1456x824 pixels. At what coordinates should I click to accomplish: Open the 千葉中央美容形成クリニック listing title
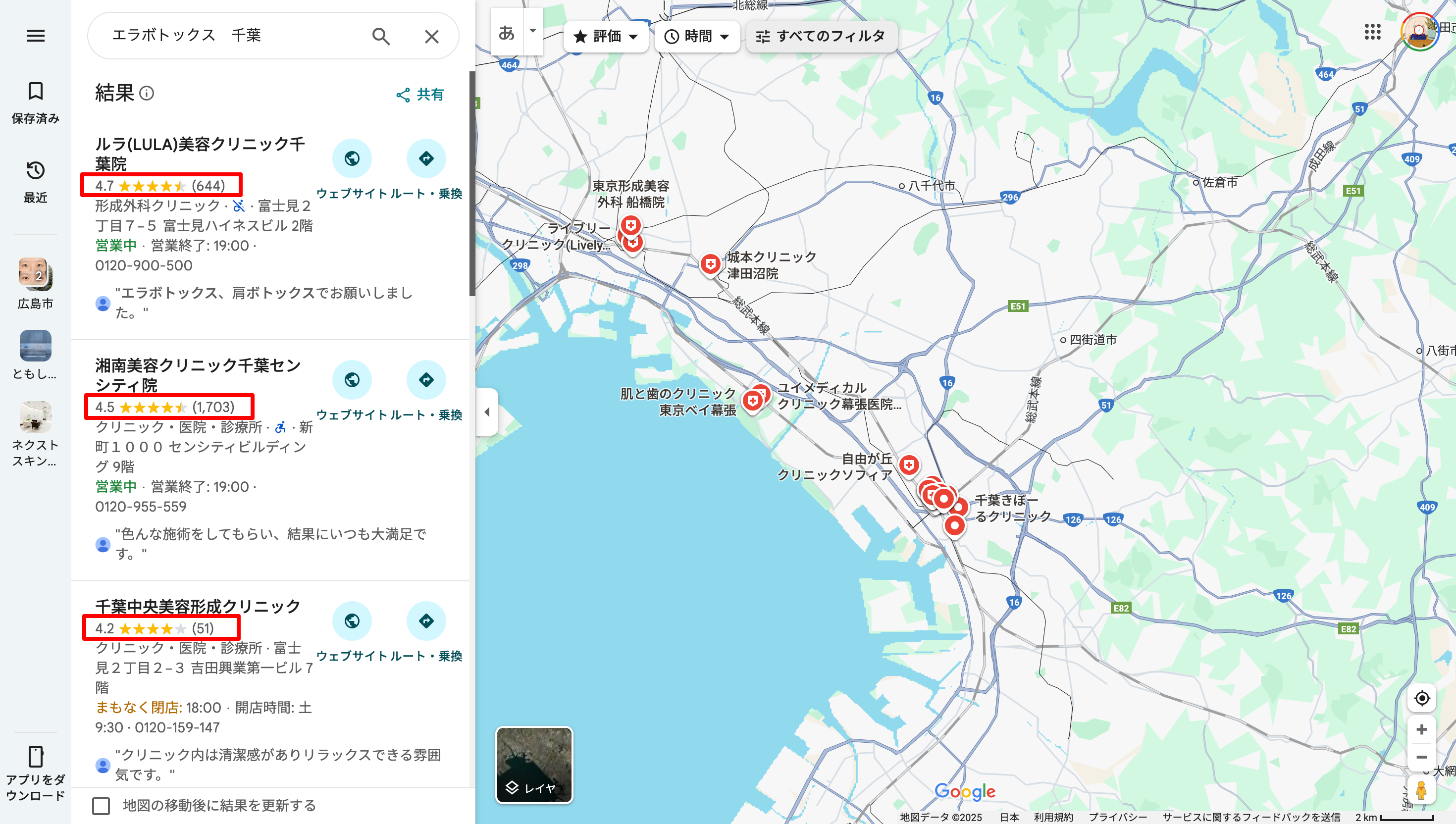click(x=198, y=606)
